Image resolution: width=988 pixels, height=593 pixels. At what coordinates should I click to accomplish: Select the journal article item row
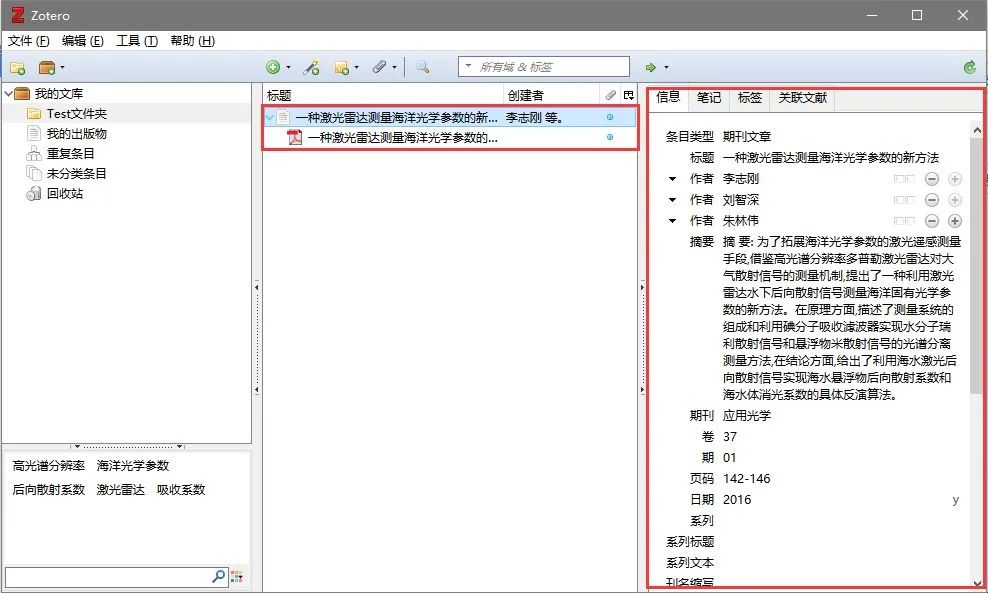click(x=450, y=117)
